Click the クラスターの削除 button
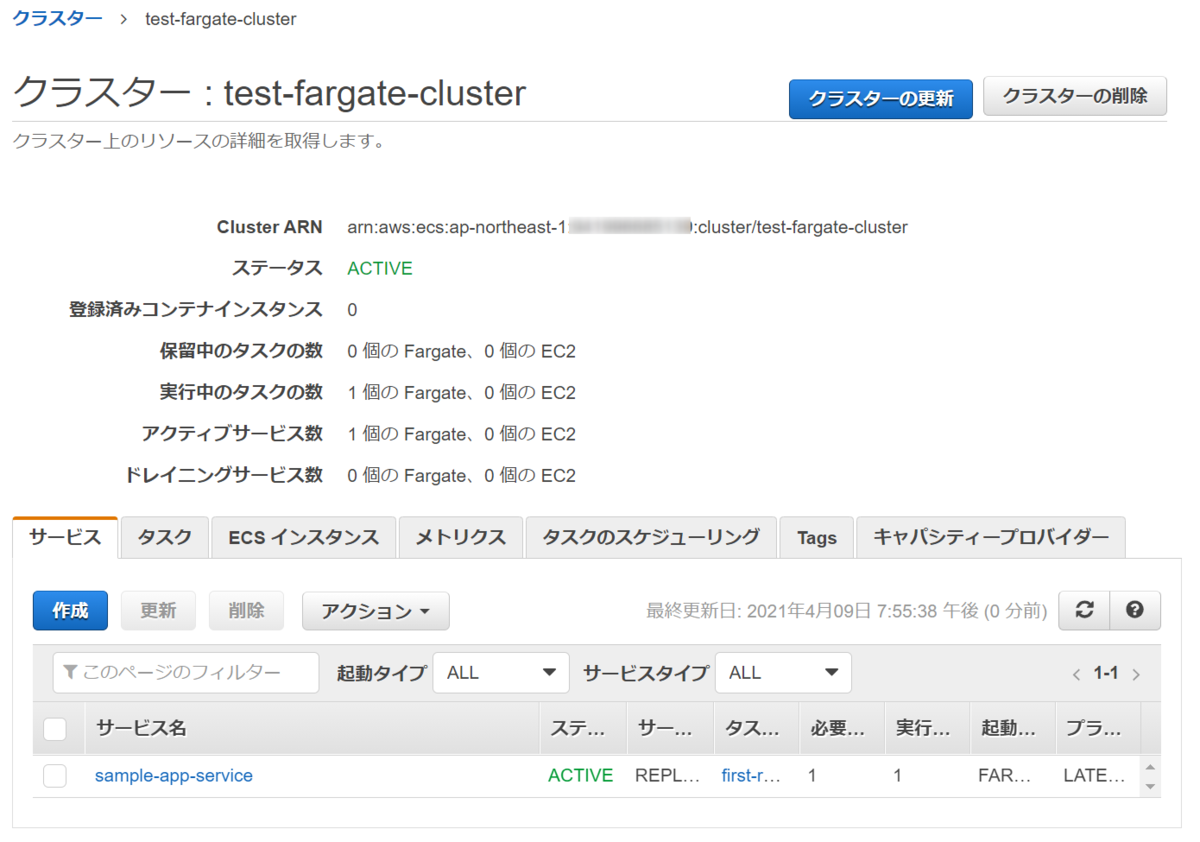1200x842 pixels. pos(1075,97)
